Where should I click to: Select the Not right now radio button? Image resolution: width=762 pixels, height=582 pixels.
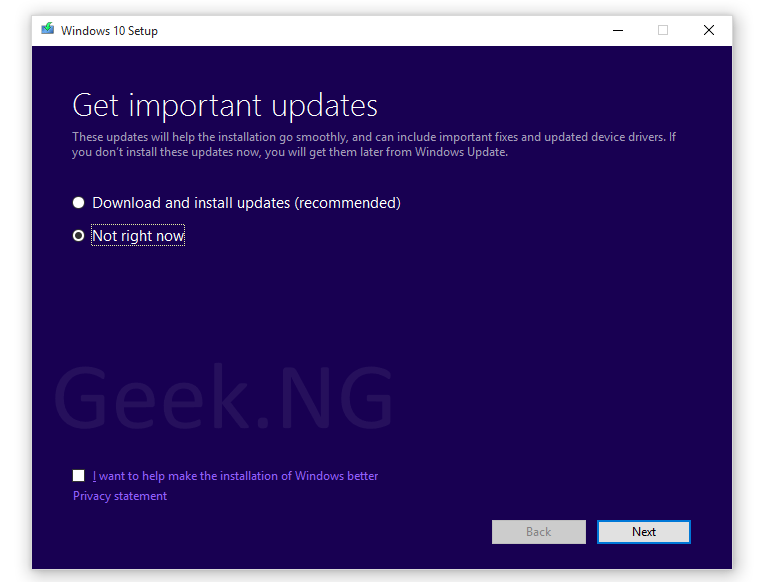tap(78, 236)
